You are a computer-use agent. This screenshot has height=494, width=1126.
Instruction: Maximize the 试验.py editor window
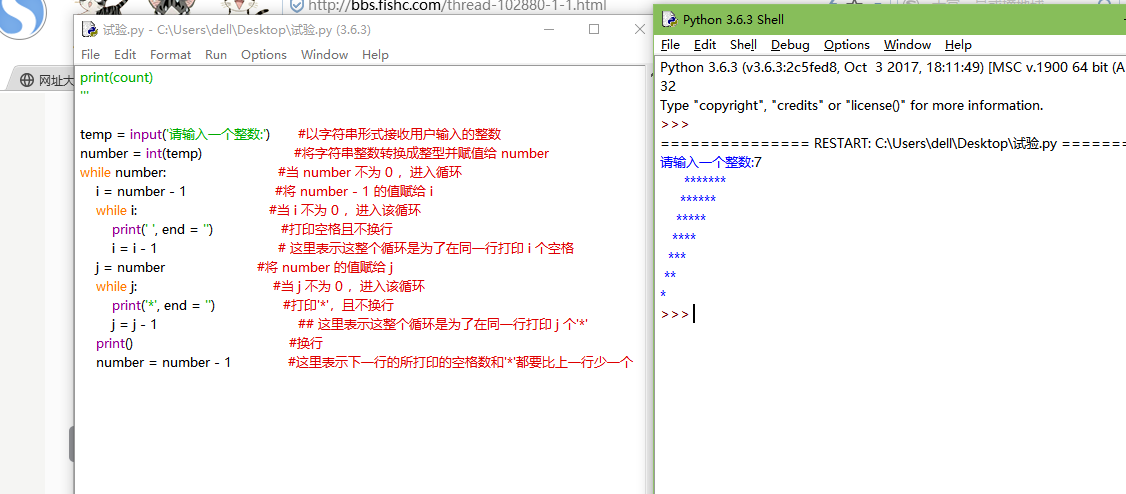tap(594, 30)
